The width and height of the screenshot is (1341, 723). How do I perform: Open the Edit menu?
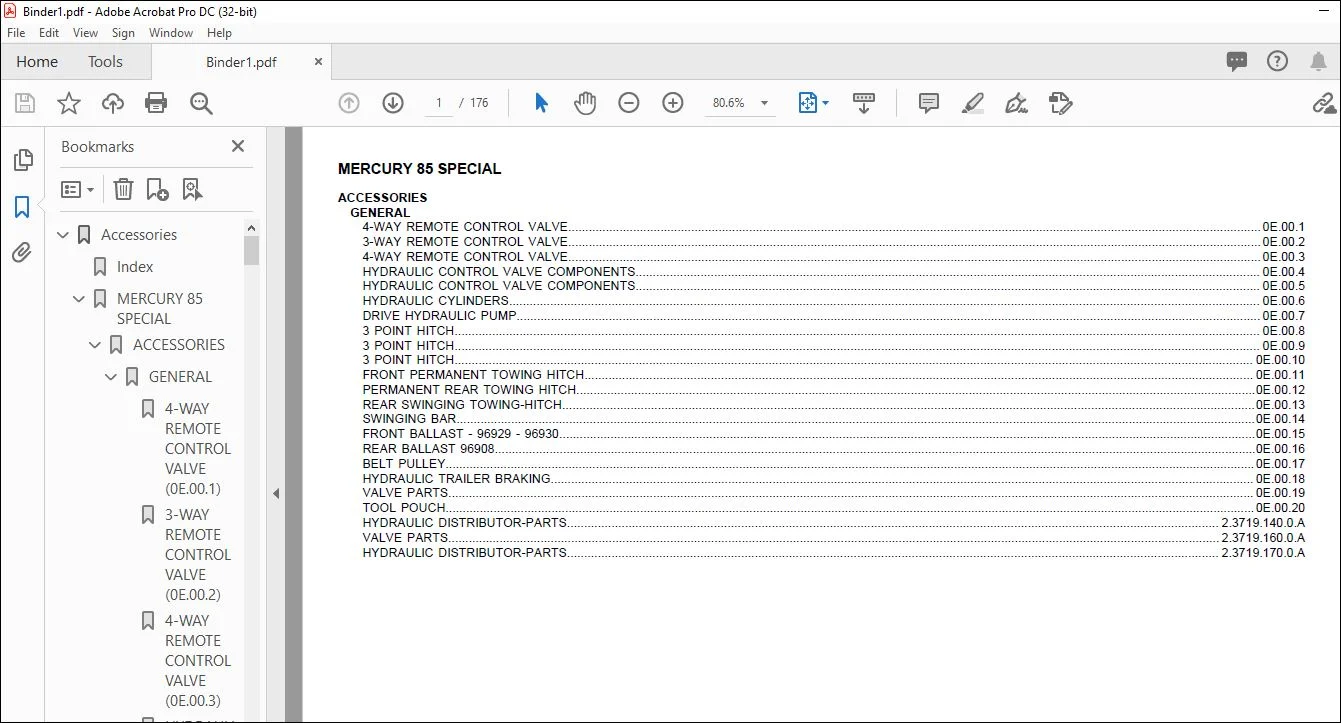49,33
